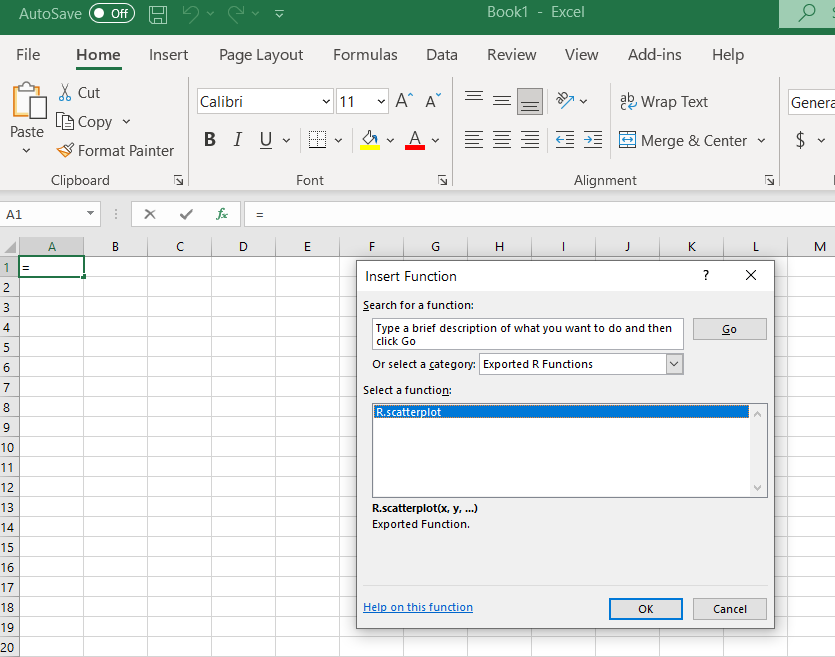
Task: Toggle Underline formatting
Action: pyautogui.click(x=266, y=139)
